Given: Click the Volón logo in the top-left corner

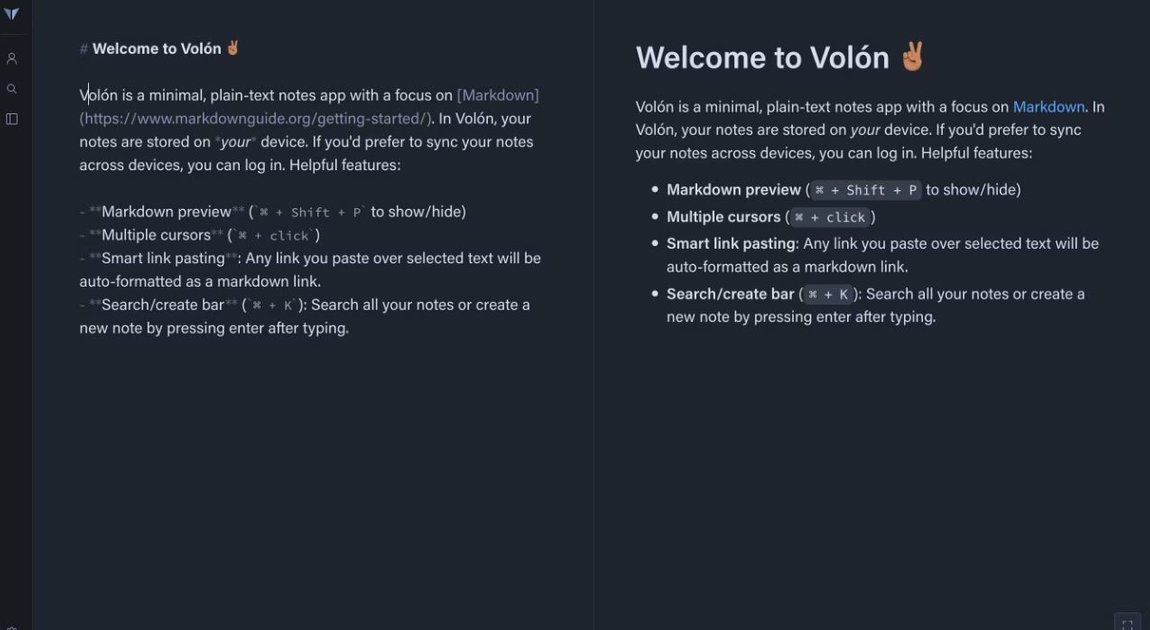Looking at the screenshot, I should coord(12,13).
